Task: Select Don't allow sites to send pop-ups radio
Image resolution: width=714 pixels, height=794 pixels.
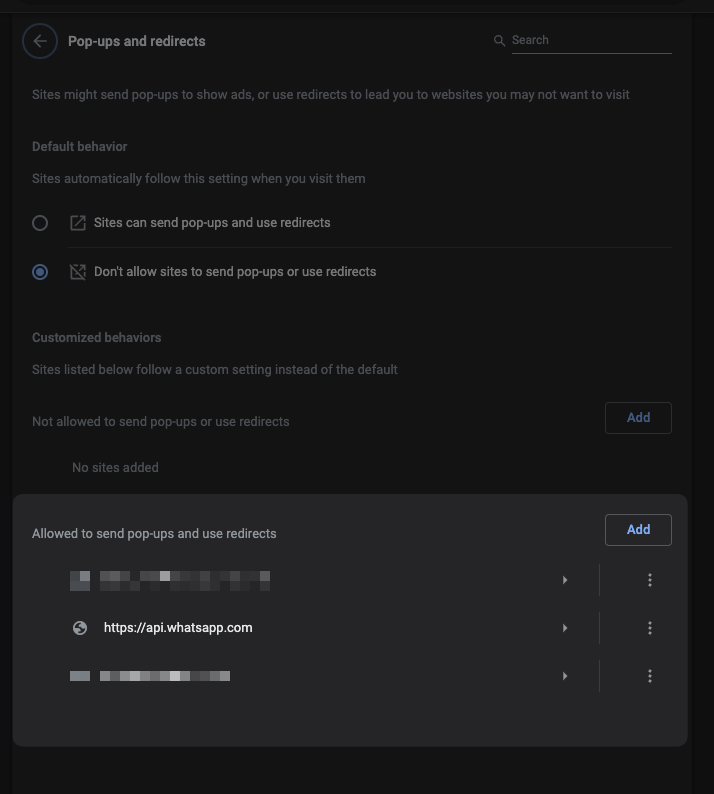Action: point(40,272)
